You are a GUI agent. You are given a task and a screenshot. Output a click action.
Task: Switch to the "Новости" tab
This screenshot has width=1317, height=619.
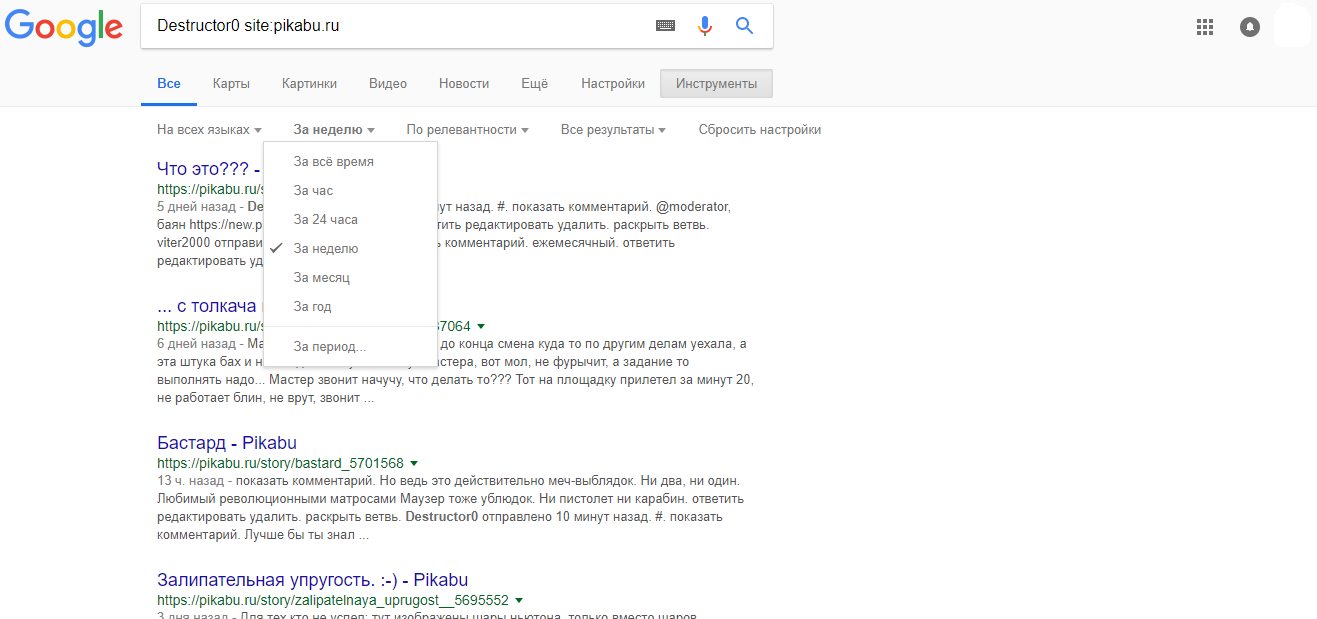click(x=464, y=84)
